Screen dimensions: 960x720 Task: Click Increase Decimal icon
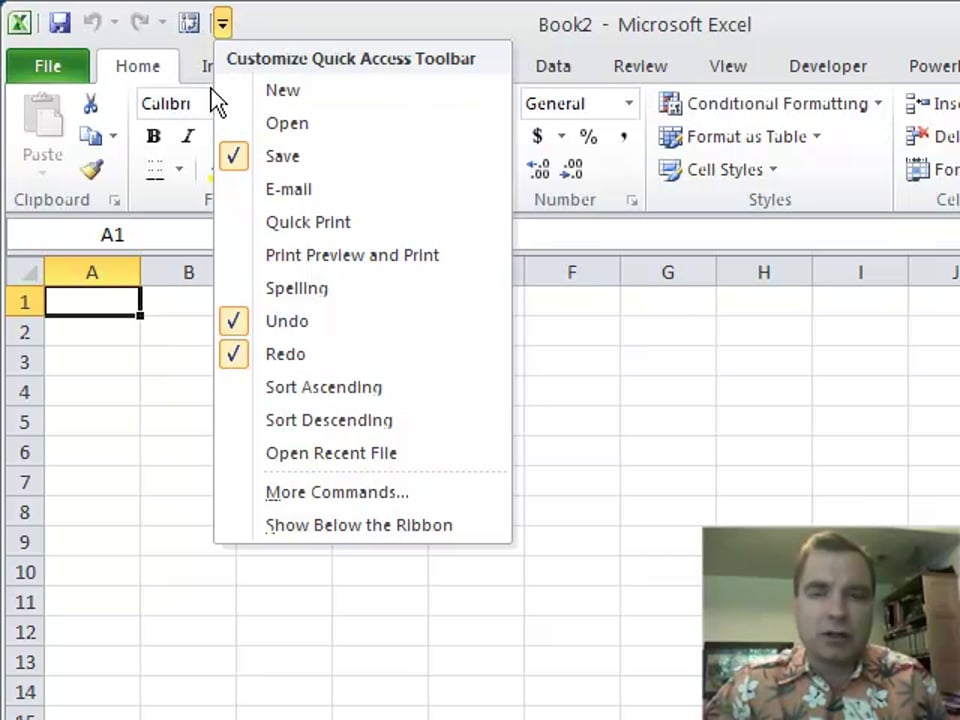(x=538, y=169)
